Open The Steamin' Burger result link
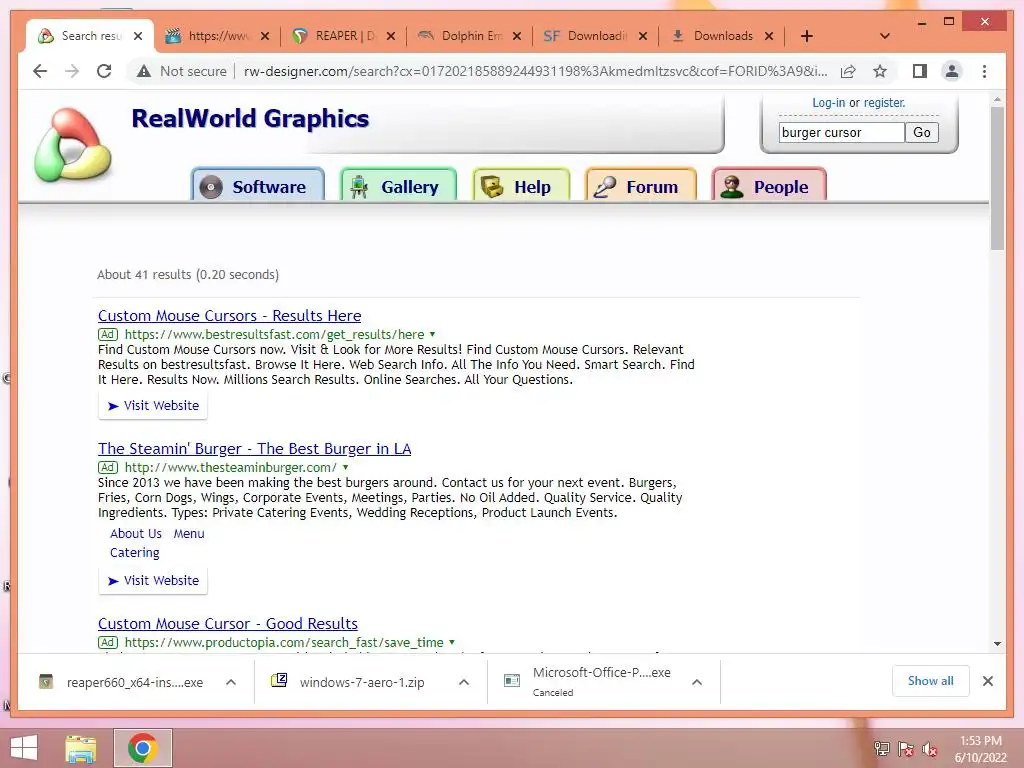The width and height of the screenshot is (1024, 768). (x=255, y=449)
